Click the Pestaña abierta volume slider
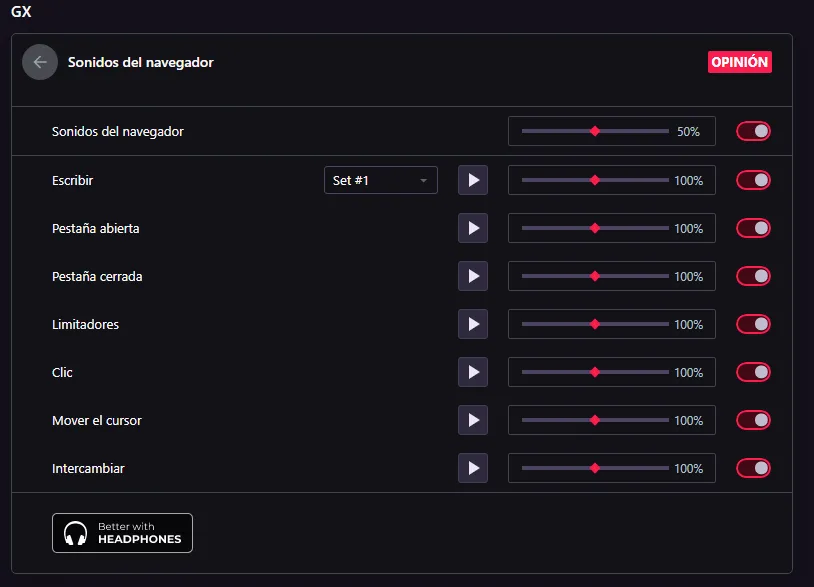 (595, 228)
